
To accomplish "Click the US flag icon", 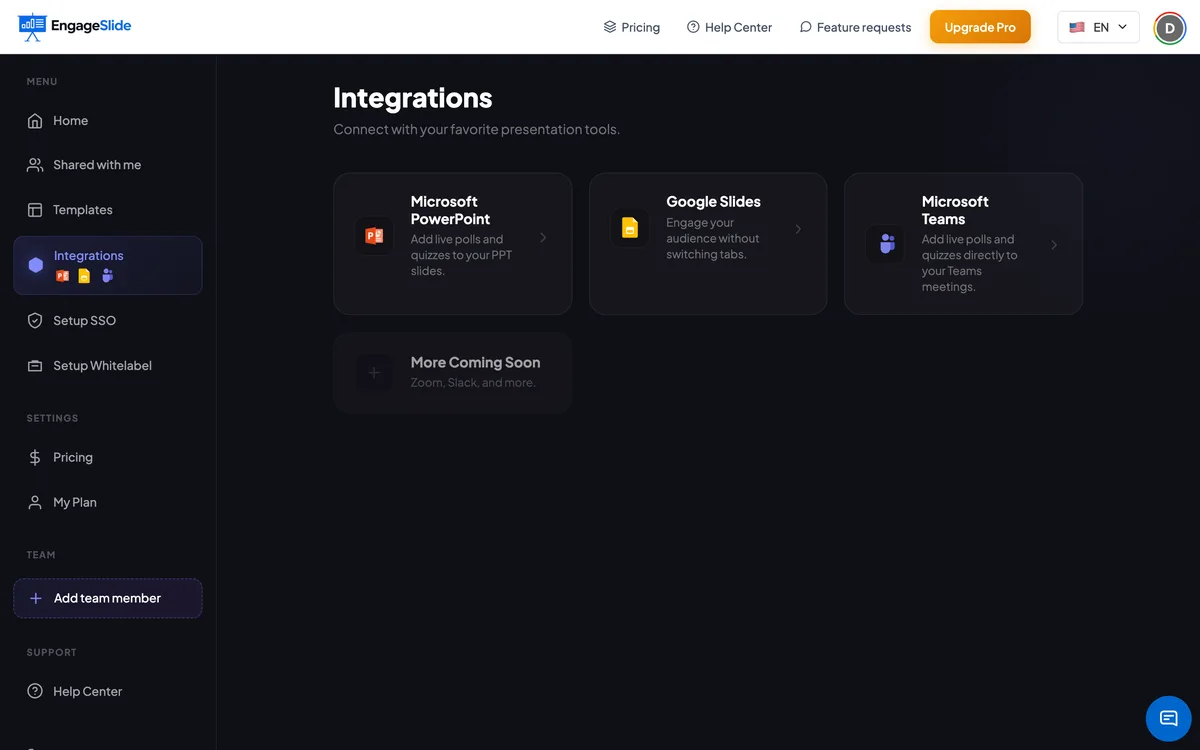I will click(1077, 27).
